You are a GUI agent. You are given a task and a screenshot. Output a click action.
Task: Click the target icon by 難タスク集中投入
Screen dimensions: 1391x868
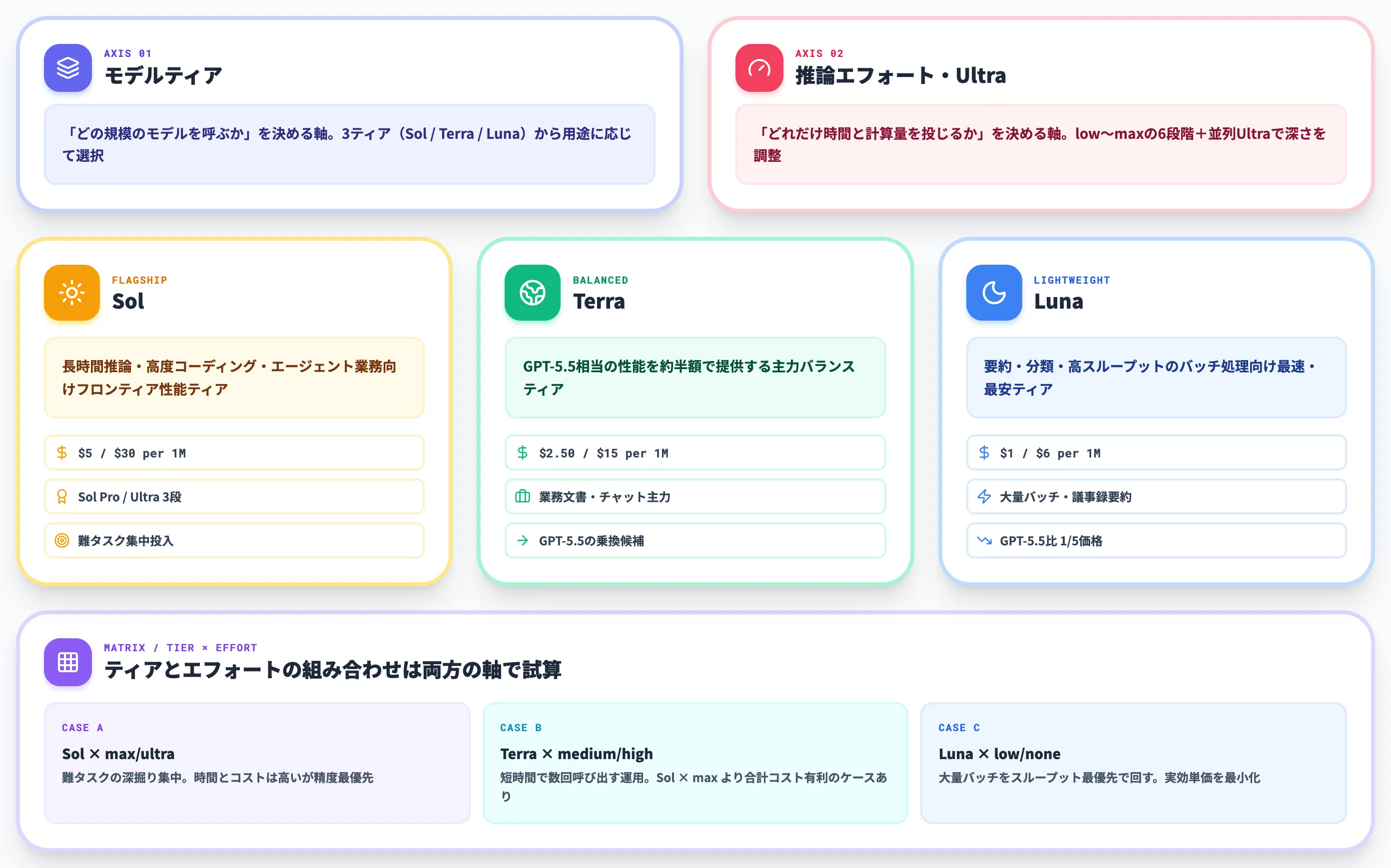(62, 540)
